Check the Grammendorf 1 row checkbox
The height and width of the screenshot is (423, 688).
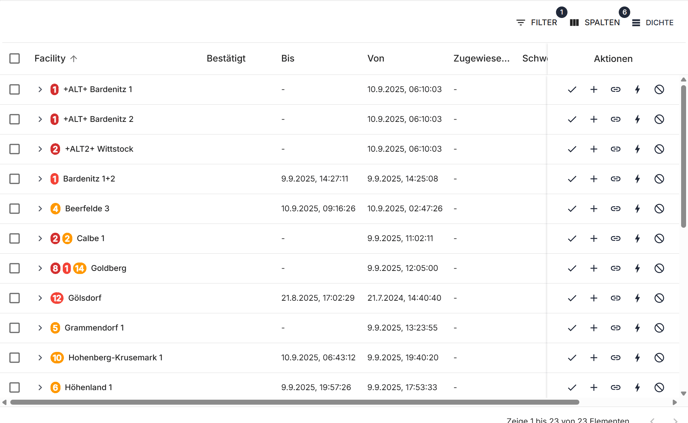tap(14, 328)
